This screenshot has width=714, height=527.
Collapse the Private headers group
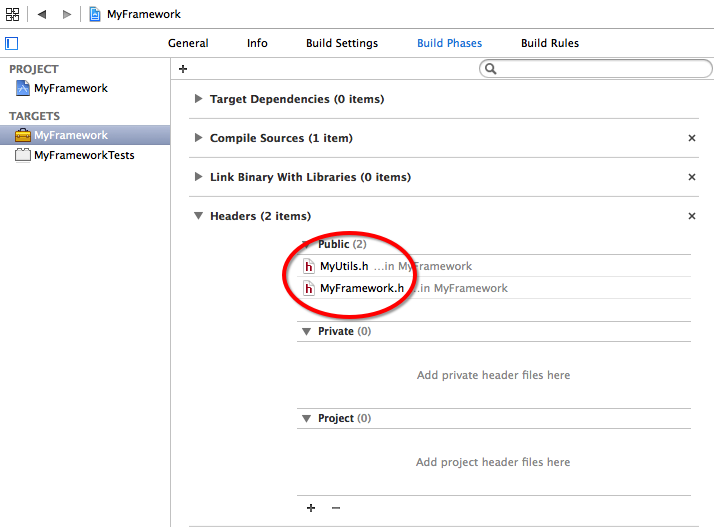pyautogui.click(x=306, y=332)
